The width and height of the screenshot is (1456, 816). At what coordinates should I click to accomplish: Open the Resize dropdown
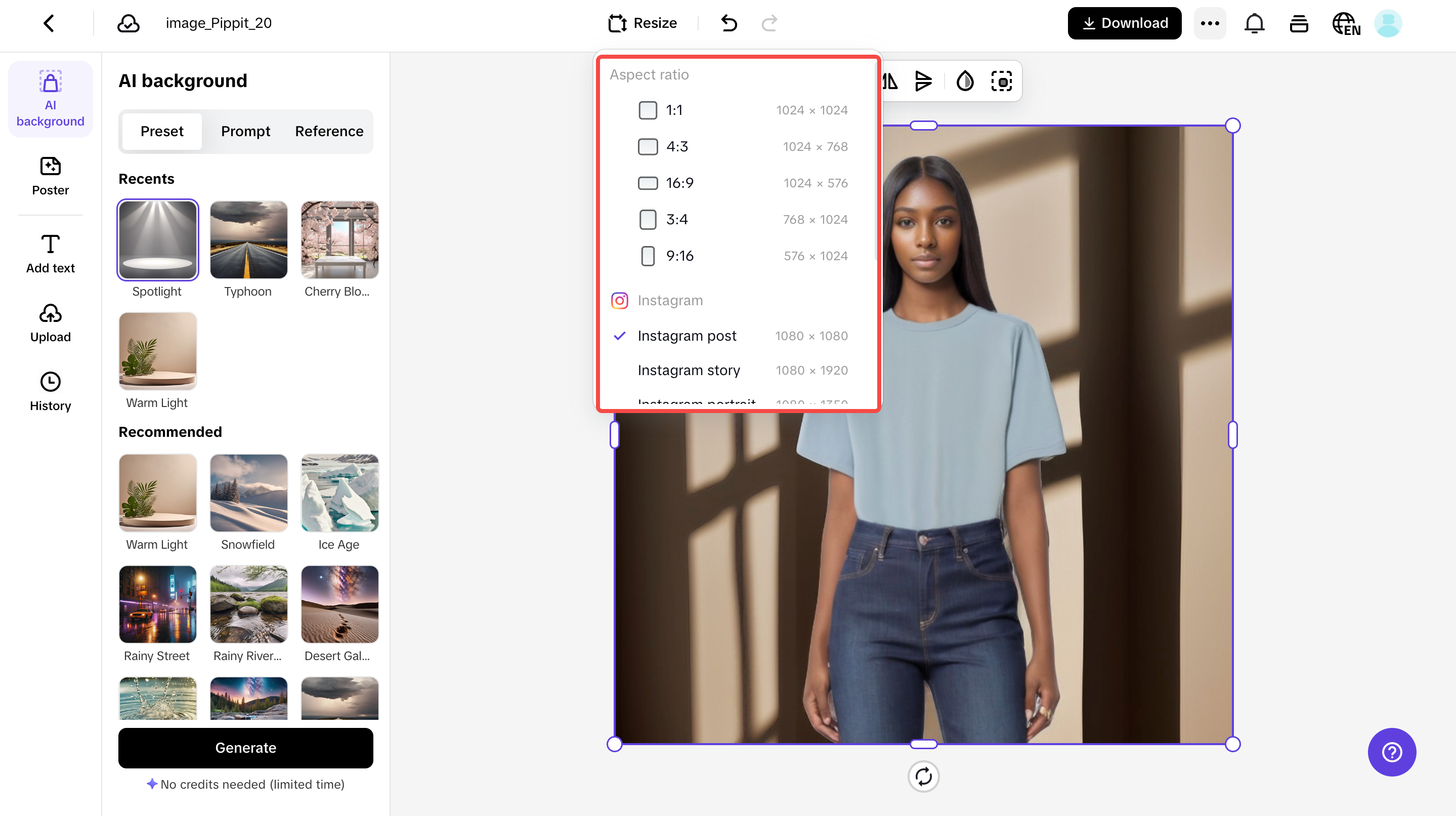click(641, 23)
